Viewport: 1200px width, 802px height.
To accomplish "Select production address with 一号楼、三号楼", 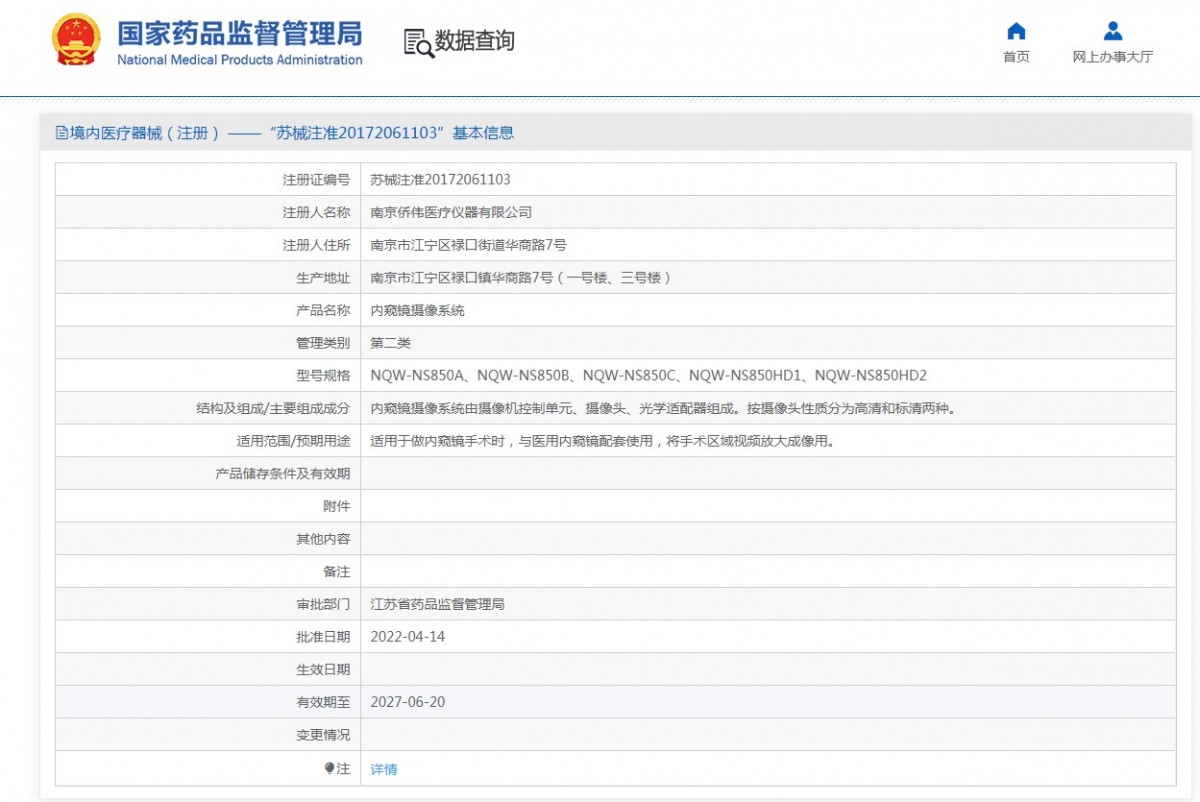I will point(520,278).
